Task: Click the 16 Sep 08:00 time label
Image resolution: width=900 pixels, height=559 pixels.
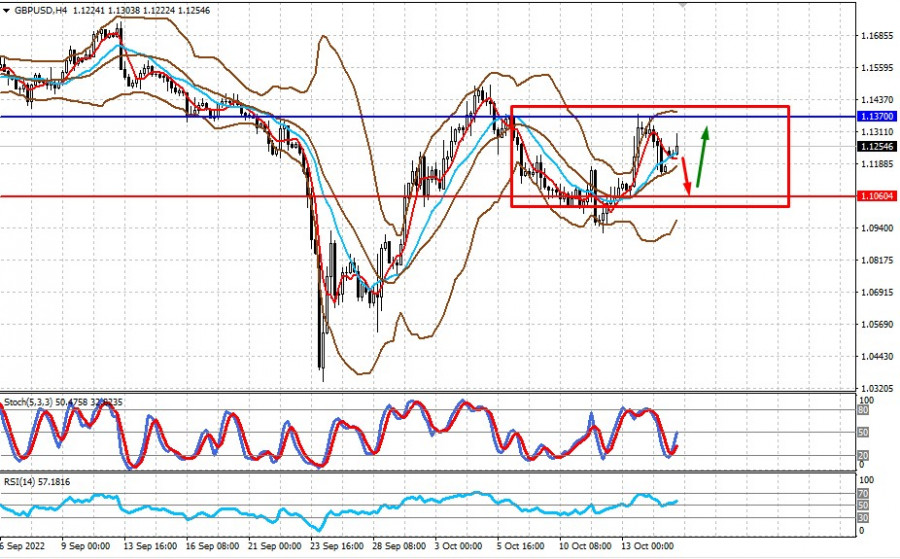Action: pyautogui.click(x=212, y=546)
